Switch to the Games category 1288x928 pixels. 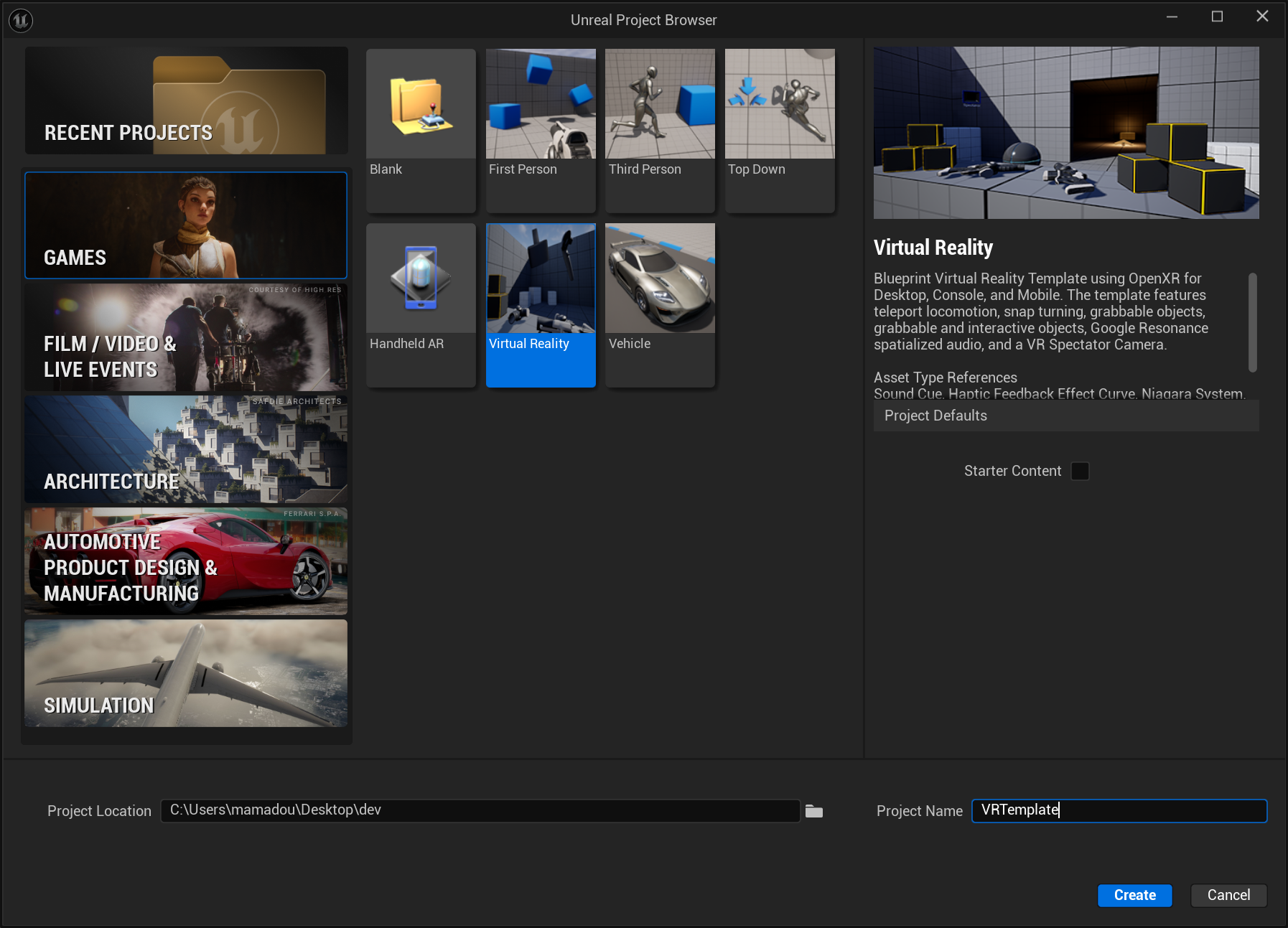(185, 225)
